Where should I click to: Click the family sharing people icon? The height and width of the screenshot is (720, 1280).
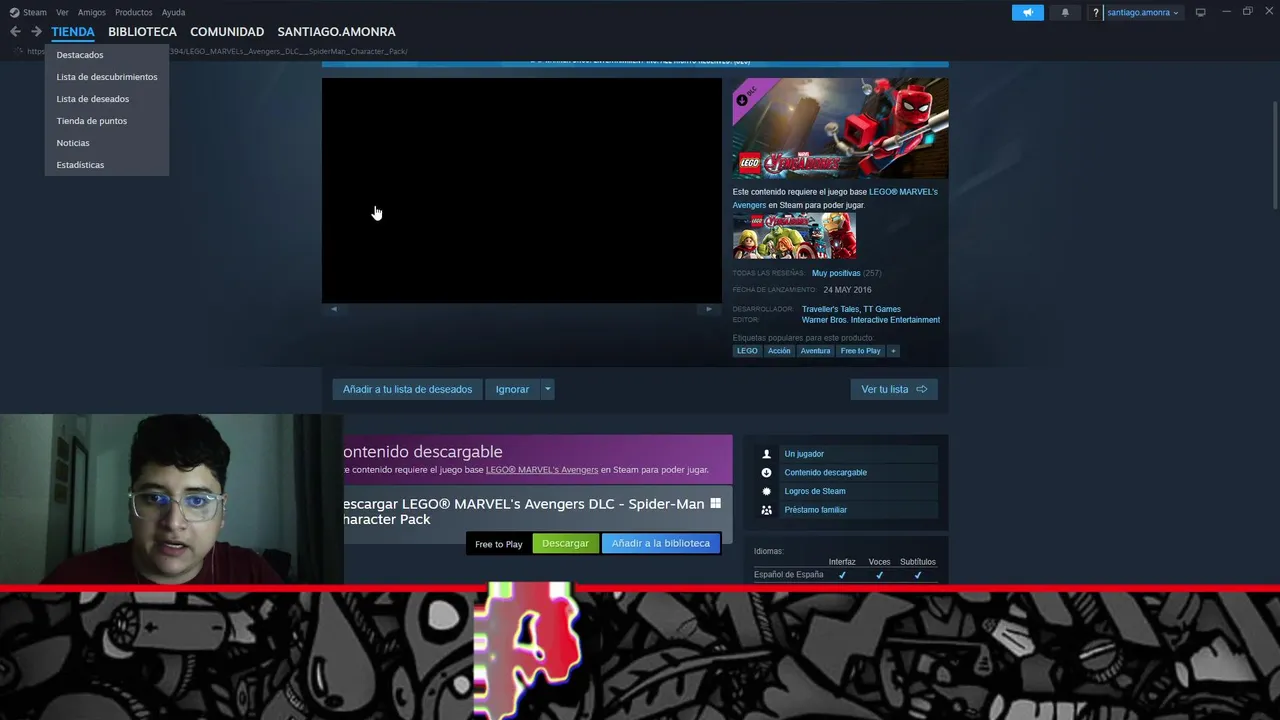click(x=767, y=510)
